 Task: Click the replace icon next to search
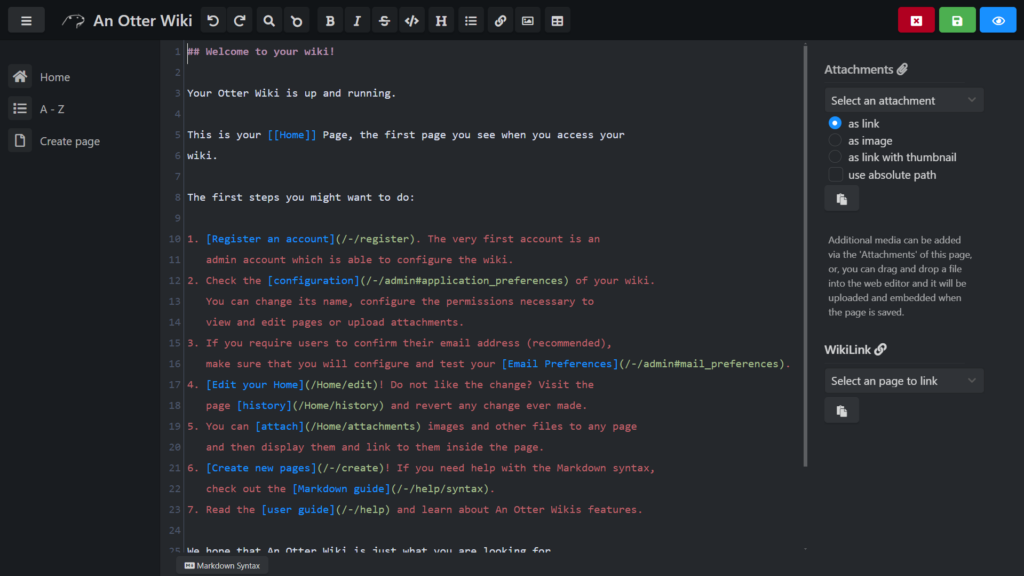pyautogui.click(x=296, y=21)
